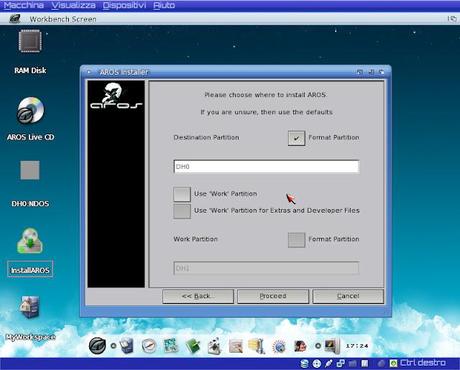460x370 pixels.
Task: Click the 'Ctrl destro' host key text
Action: 423,363
